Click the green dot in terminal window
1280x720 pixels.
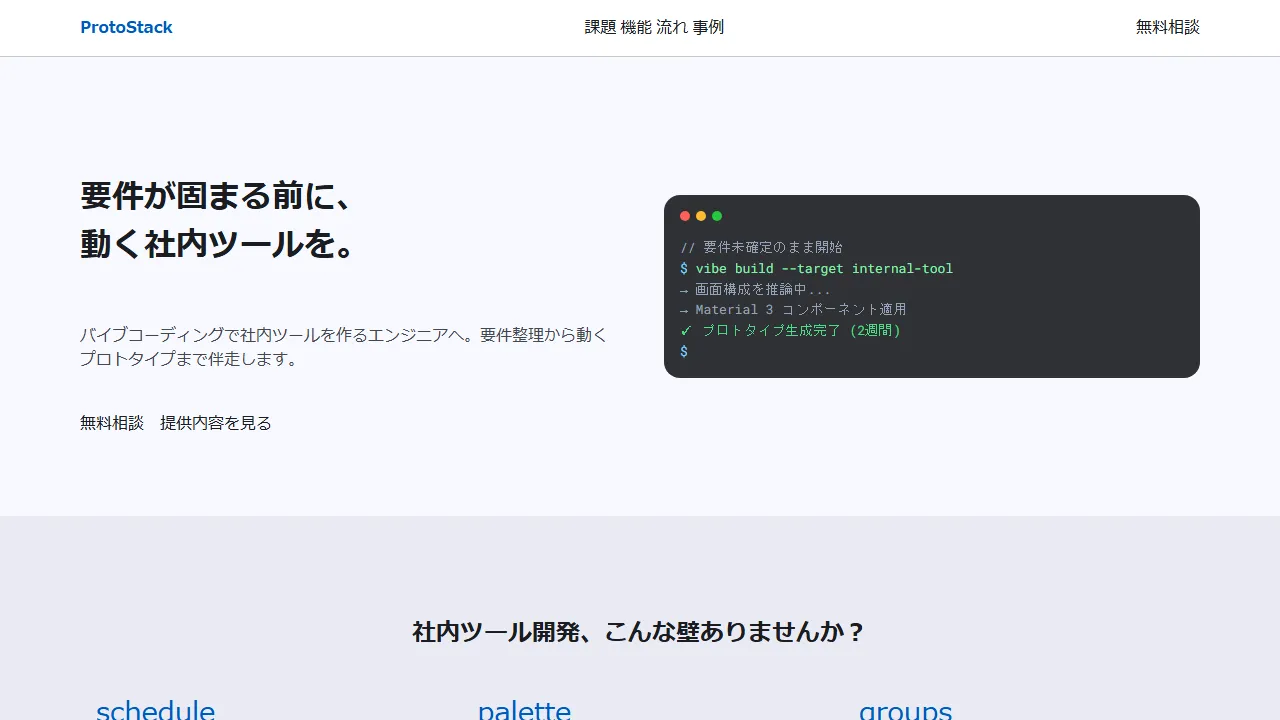pos(717,216)
